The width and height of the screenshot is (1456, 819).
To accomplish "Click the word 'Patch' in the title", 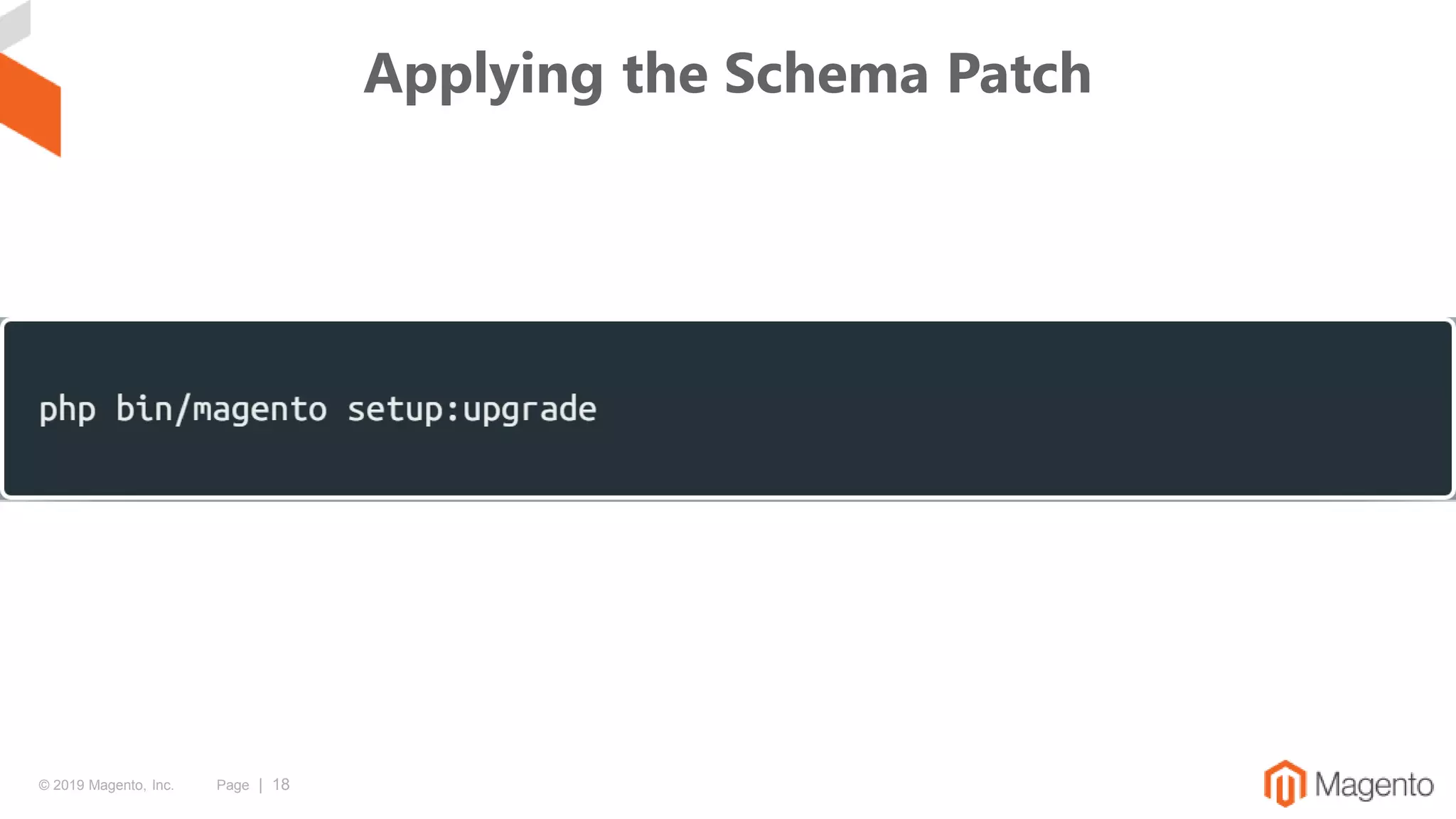I will [1019, 73].
